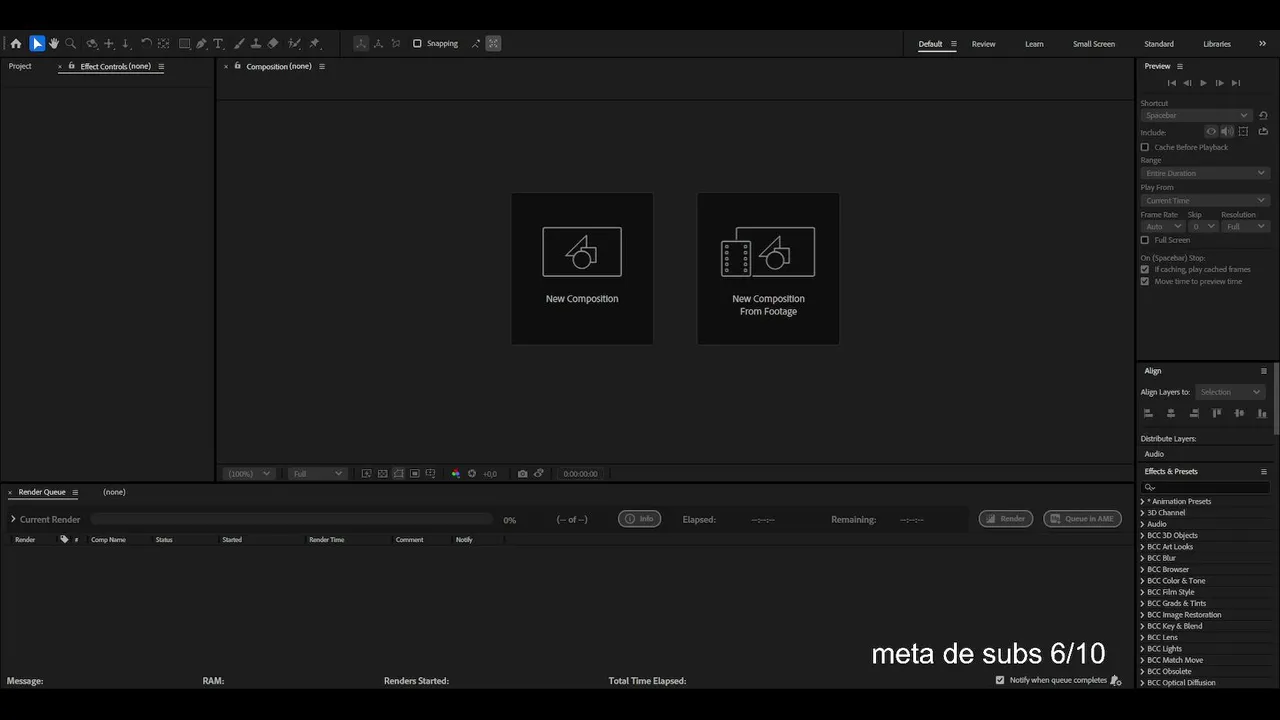This screenshot has width=1280, height=720.
Task: Expand the Animation Presets folder
Action: [1142, 501]
